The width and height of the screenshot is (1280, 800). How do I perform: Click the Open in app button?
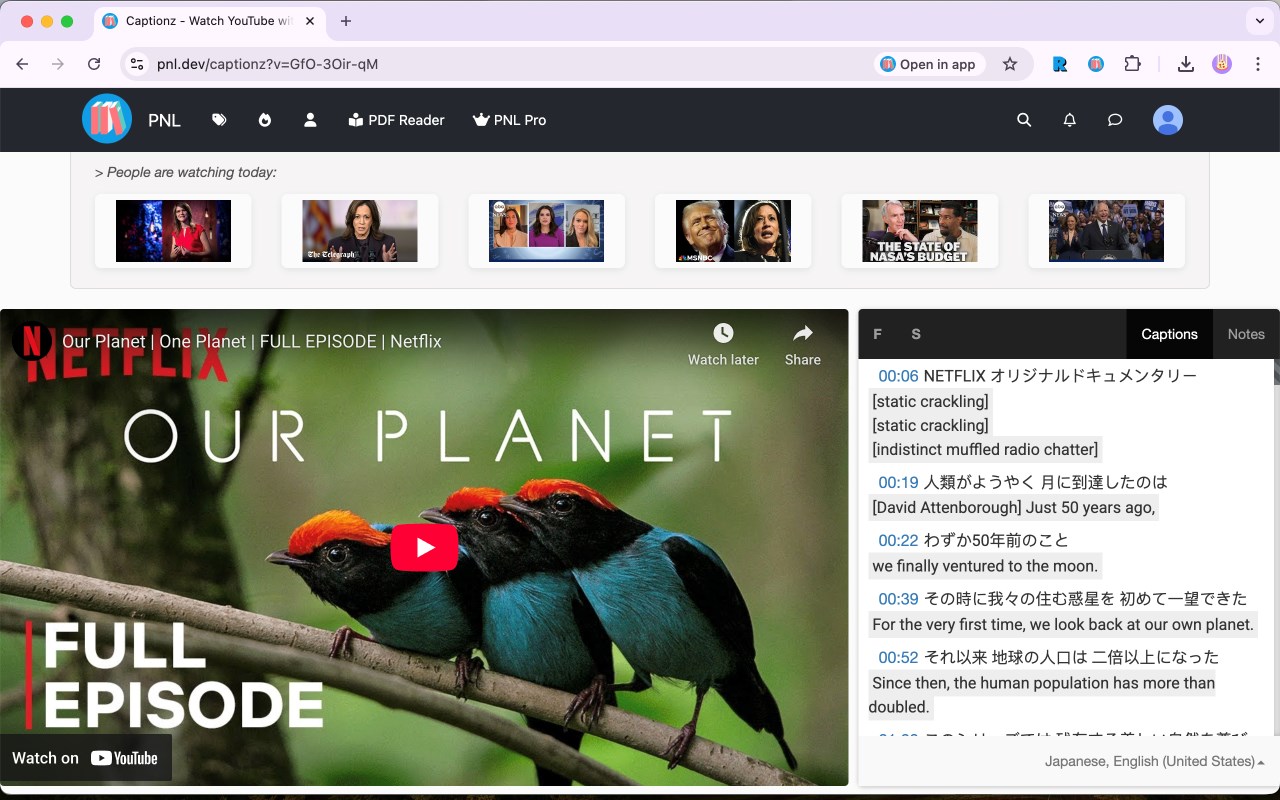pos(928,64)
